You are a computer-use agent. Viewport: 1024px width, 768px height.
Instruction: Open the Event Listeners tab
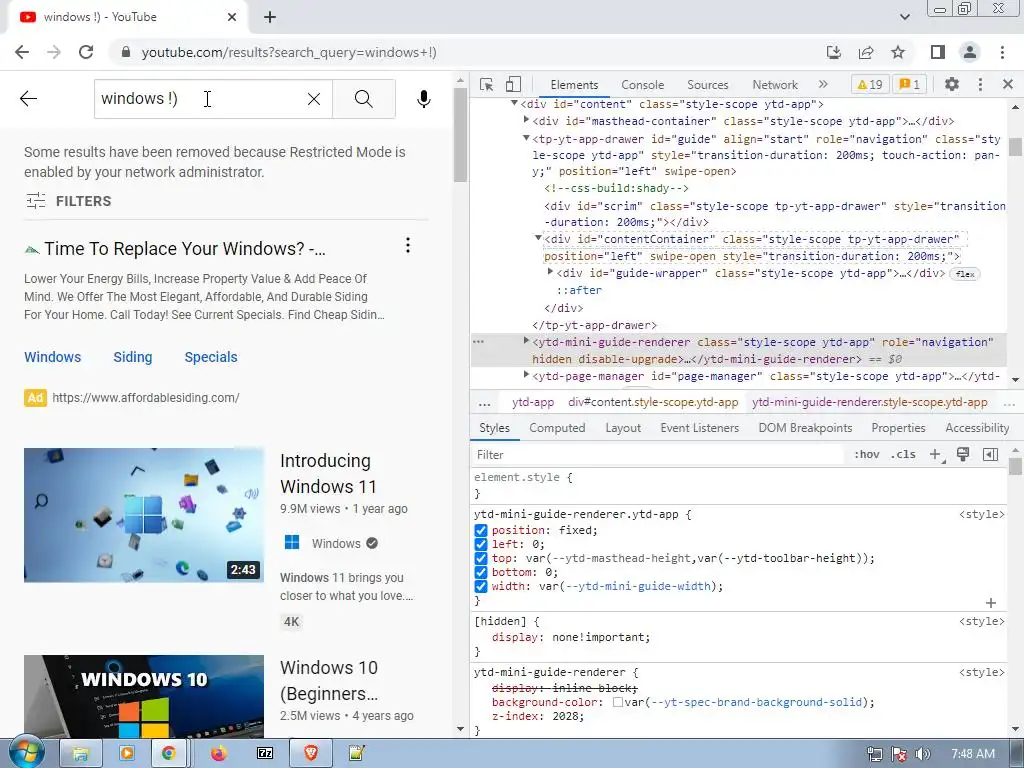699,428
